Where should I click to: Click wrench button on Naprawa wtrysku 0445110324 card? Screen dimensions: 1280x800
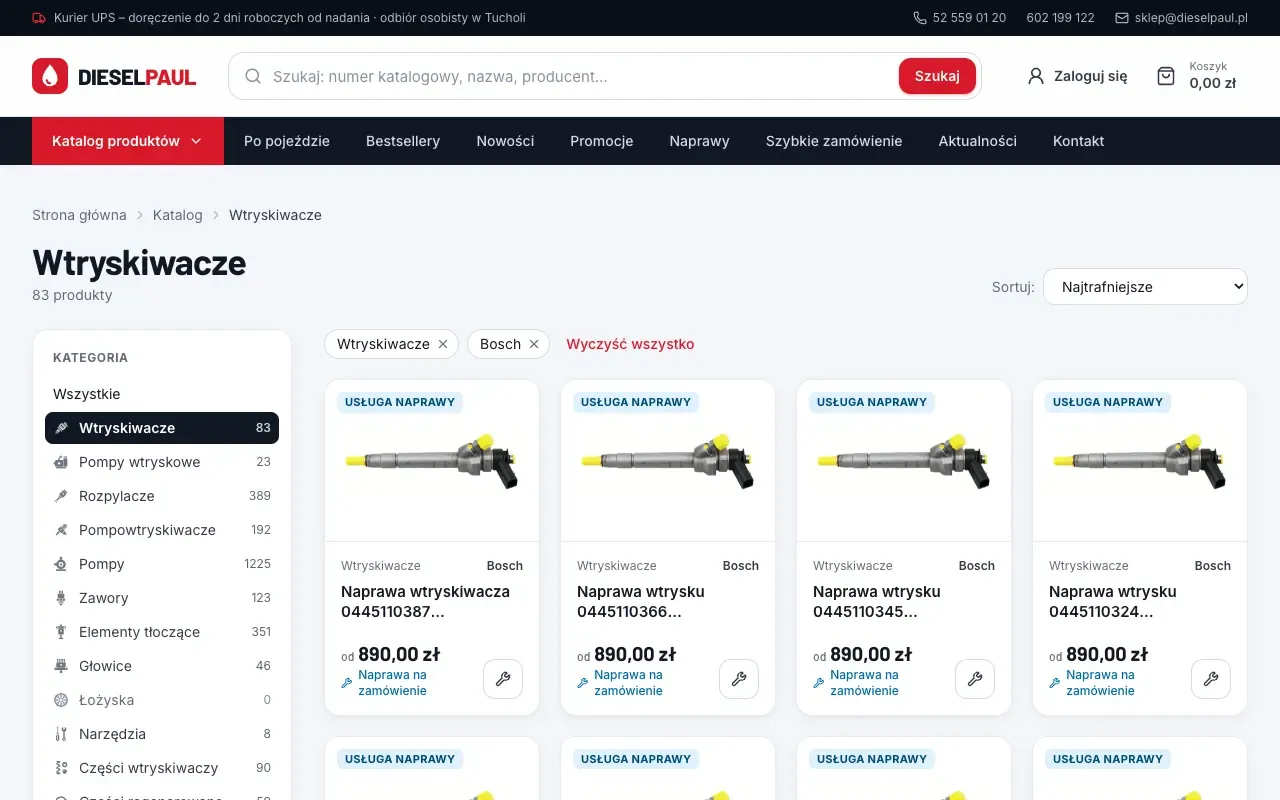pyautogui.click(x=1211, y=679)
